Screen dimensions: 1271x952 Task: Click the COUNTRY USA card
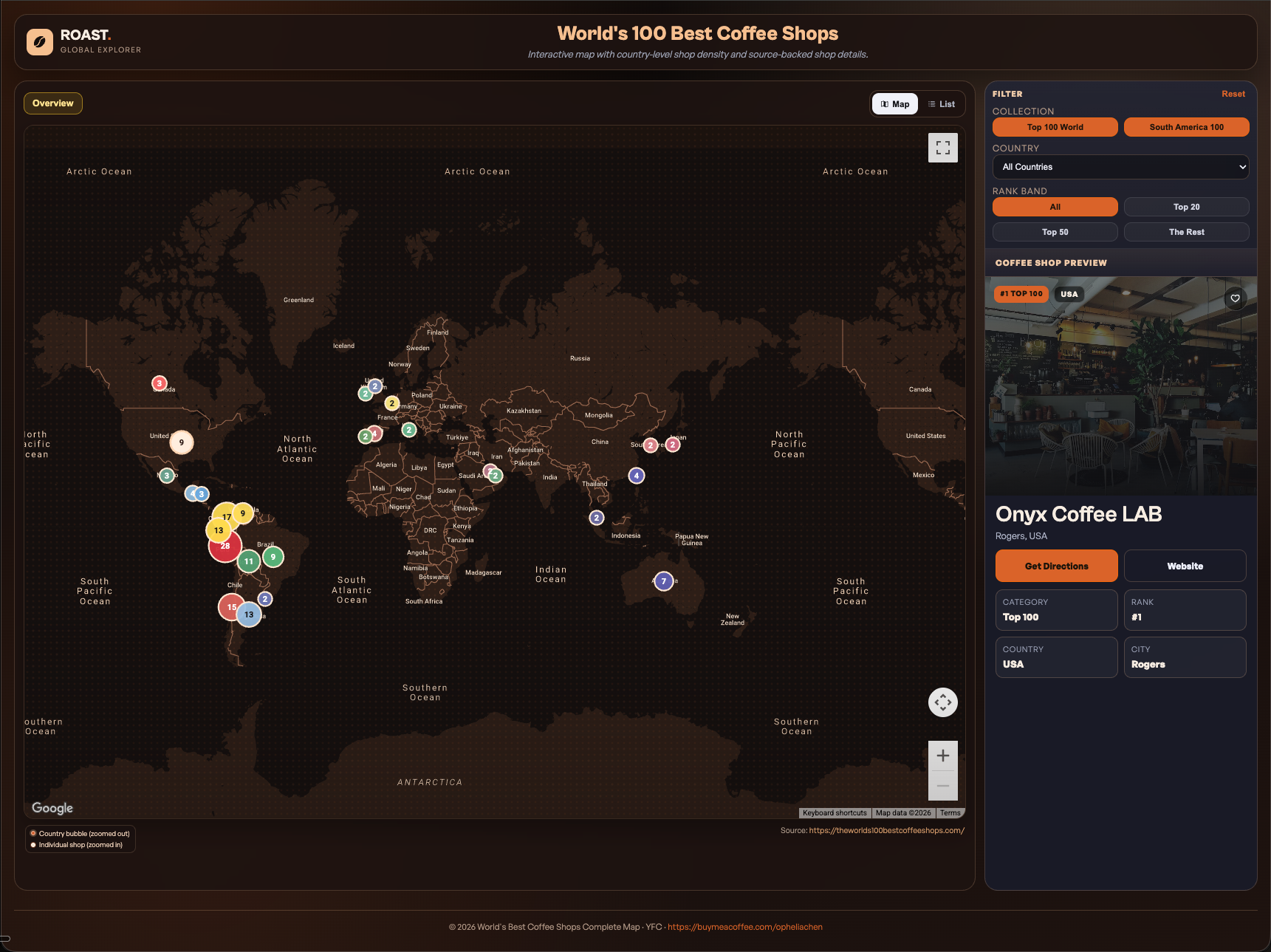pos(1057,657)
